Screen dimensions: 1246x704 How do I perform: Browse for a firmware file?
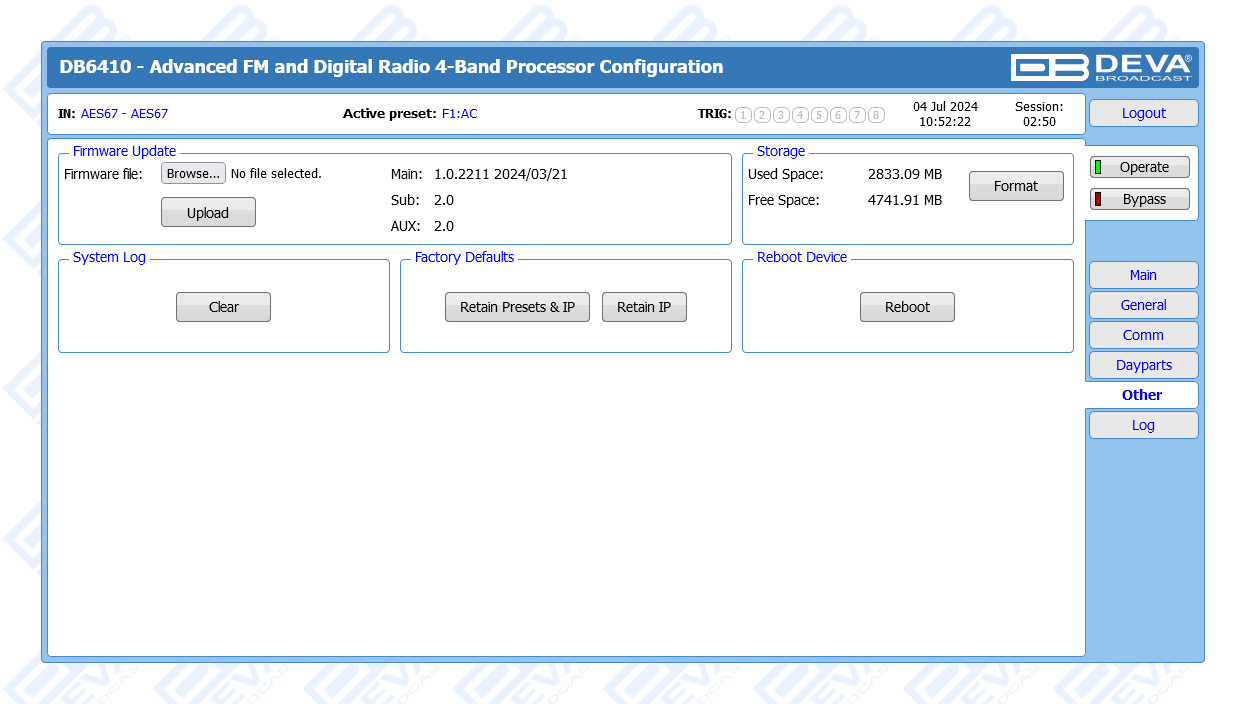193,174
